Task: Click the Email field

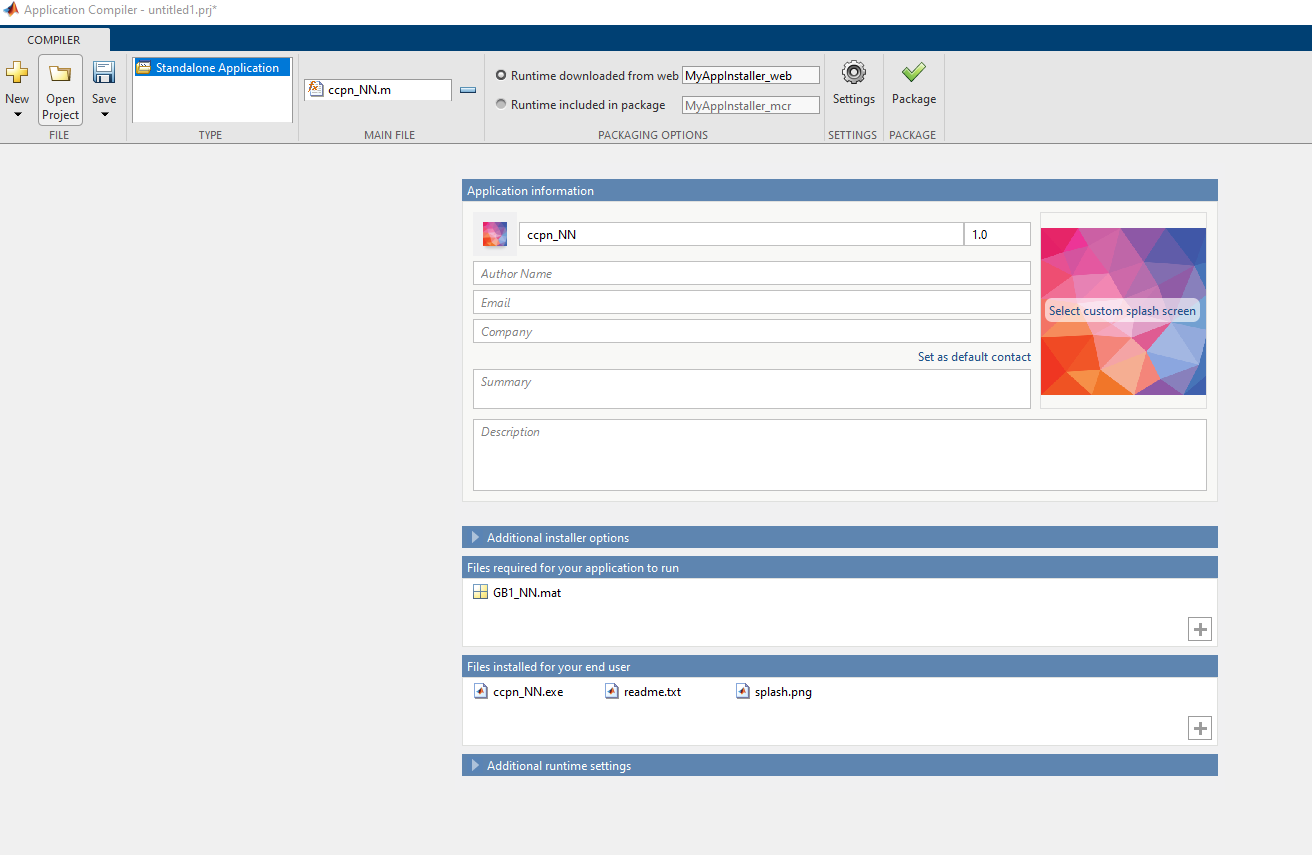Action: pos(752,302)
